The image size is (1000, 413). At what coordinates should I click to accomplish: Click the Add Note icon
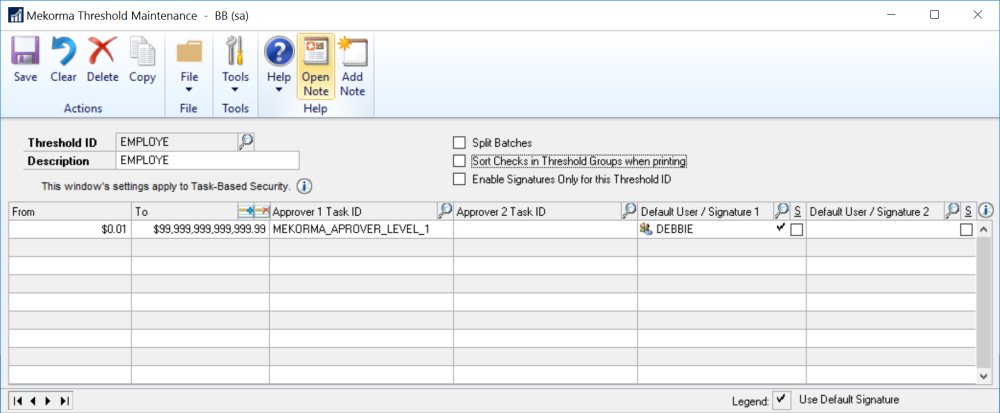pos(352,67)
